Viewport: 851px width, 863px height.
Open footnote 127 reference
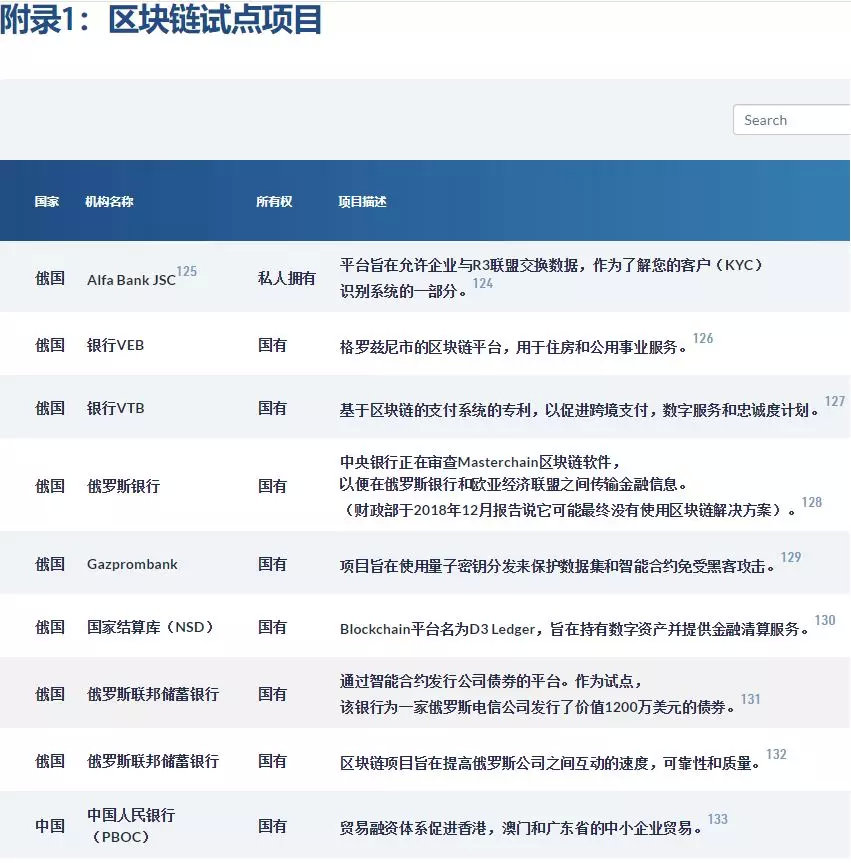tap(834, 401)
